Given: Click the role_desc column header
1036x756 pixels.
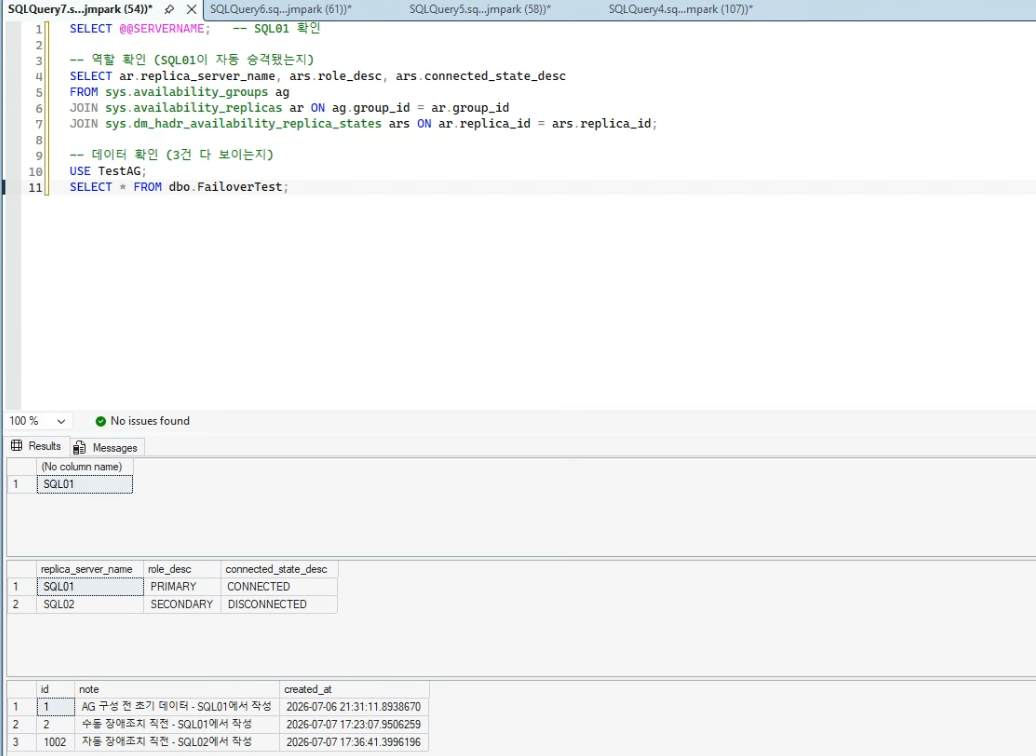Looking at the screenshot, I should coord(182,569).
